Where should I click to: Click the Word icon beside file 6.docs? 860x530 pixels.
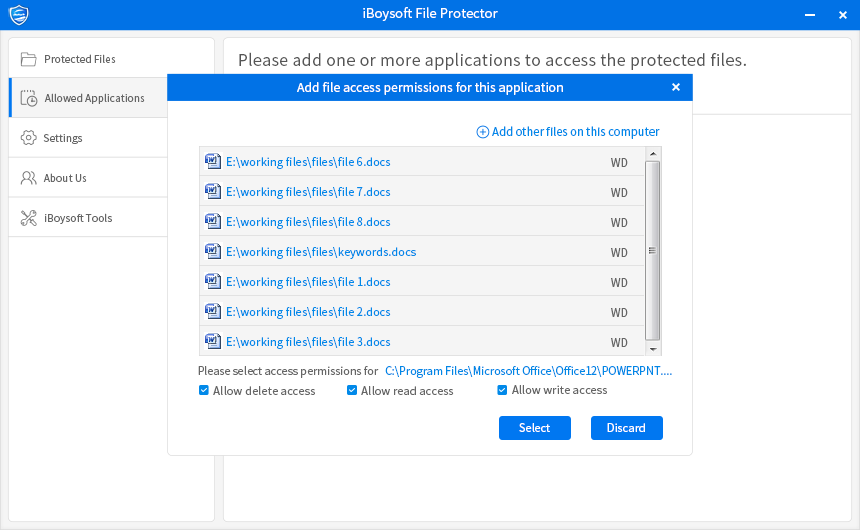pyautogui.click(x=212, y=161)
